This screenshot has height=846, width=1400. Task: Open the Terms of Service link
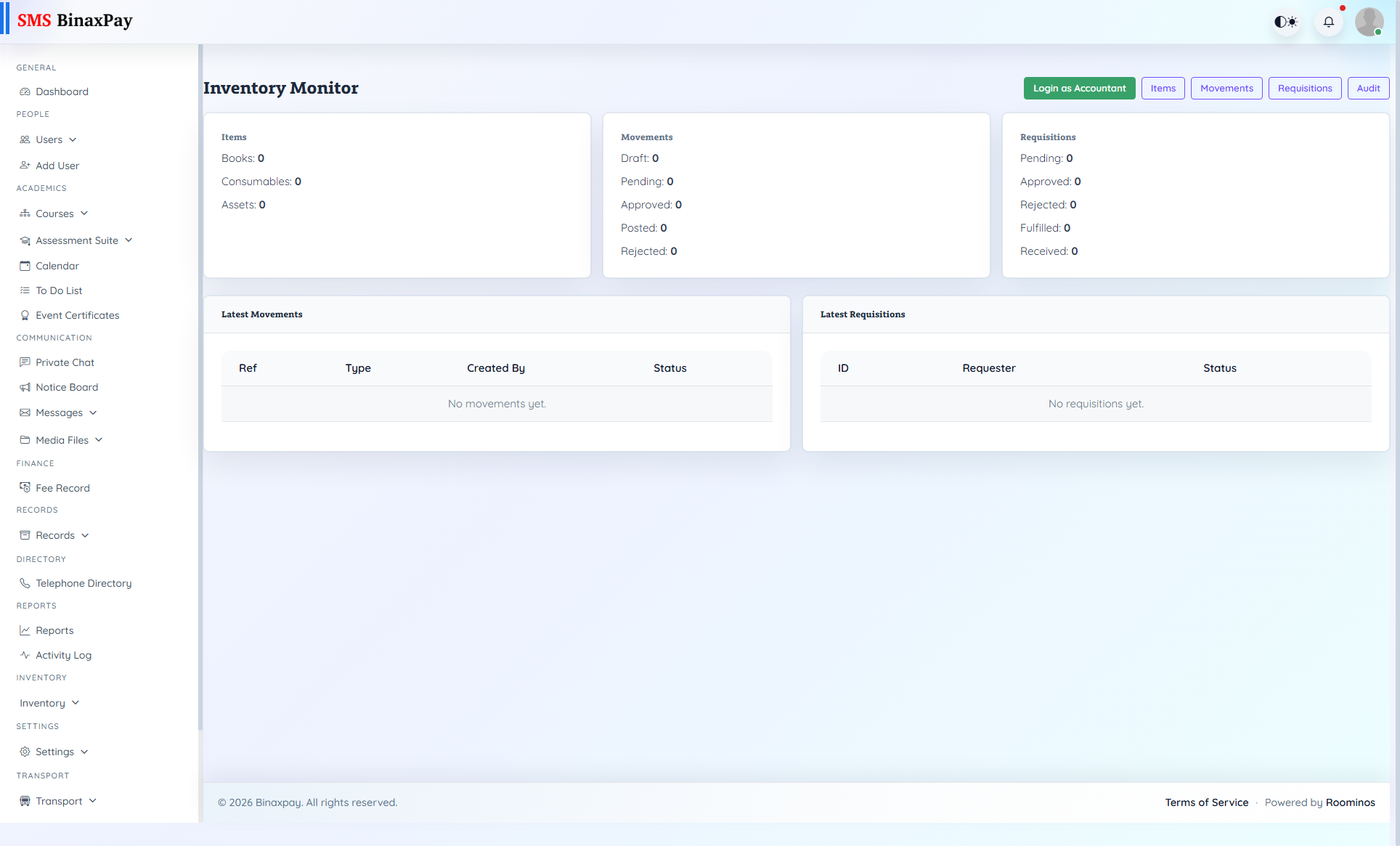[x=1206, y=802]
